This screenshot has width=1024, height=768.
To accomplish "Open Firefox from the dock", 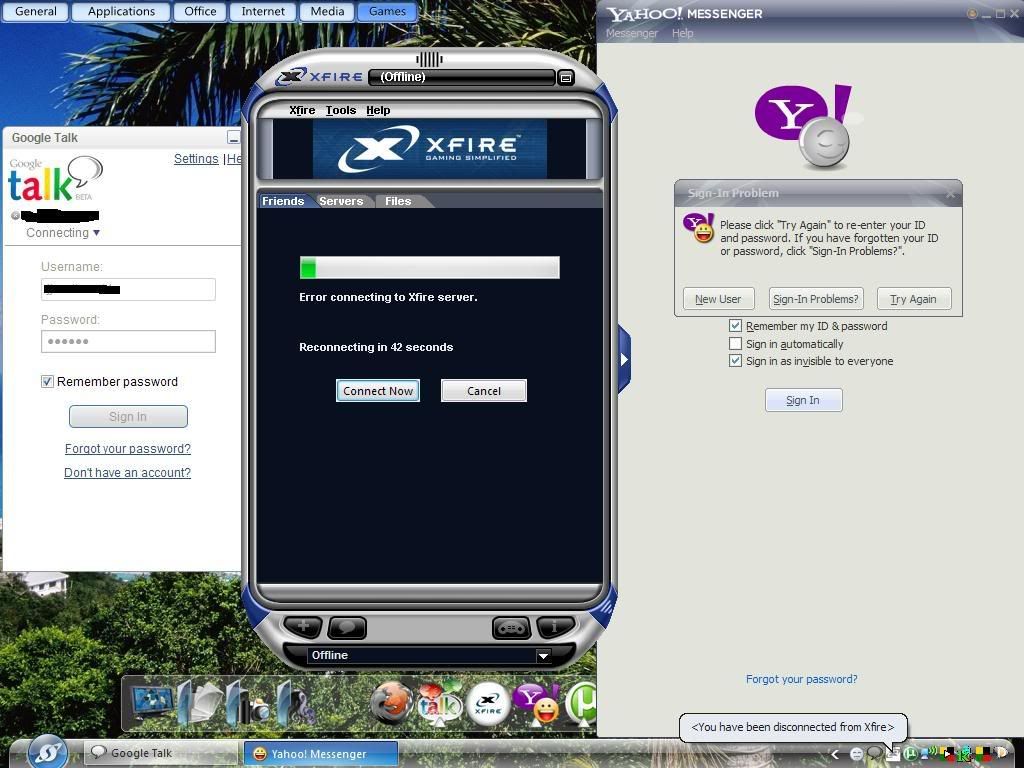I will [392, 705].
